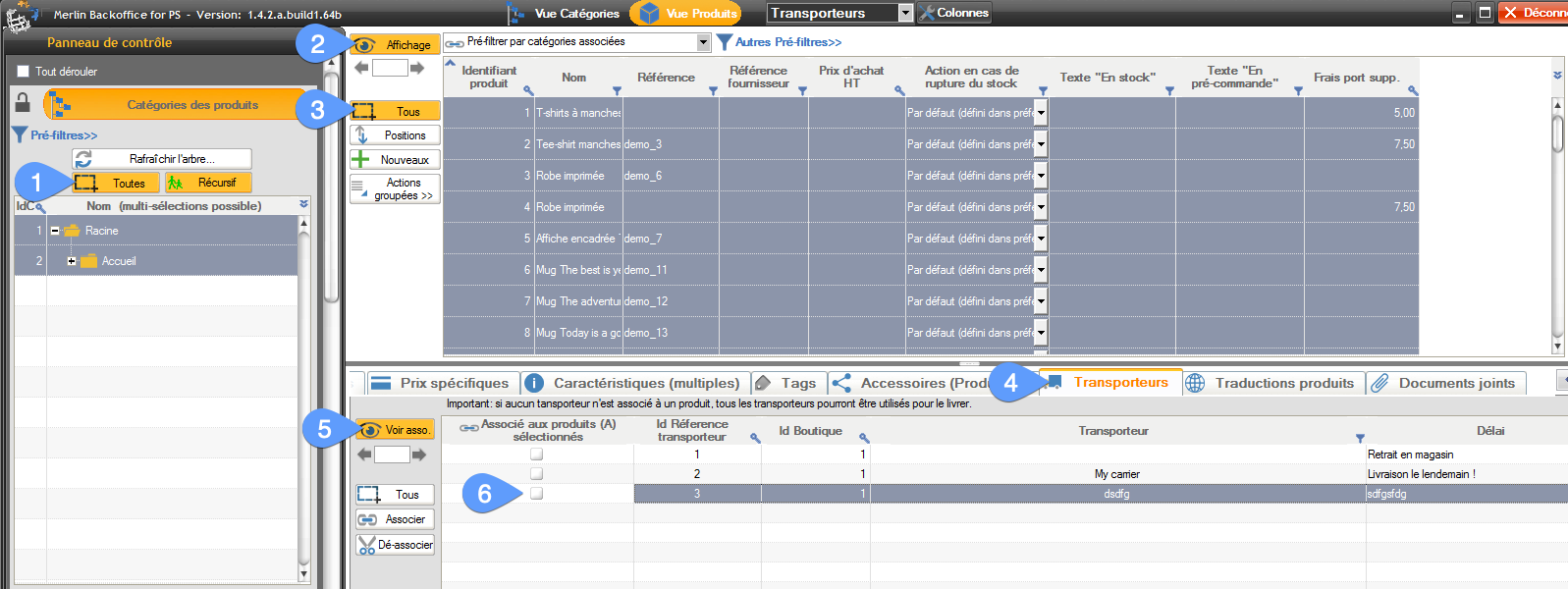Expand the Accueil folder in the tree
The width and height of the screenshot is (1568, 589).
tap(72, 261)
